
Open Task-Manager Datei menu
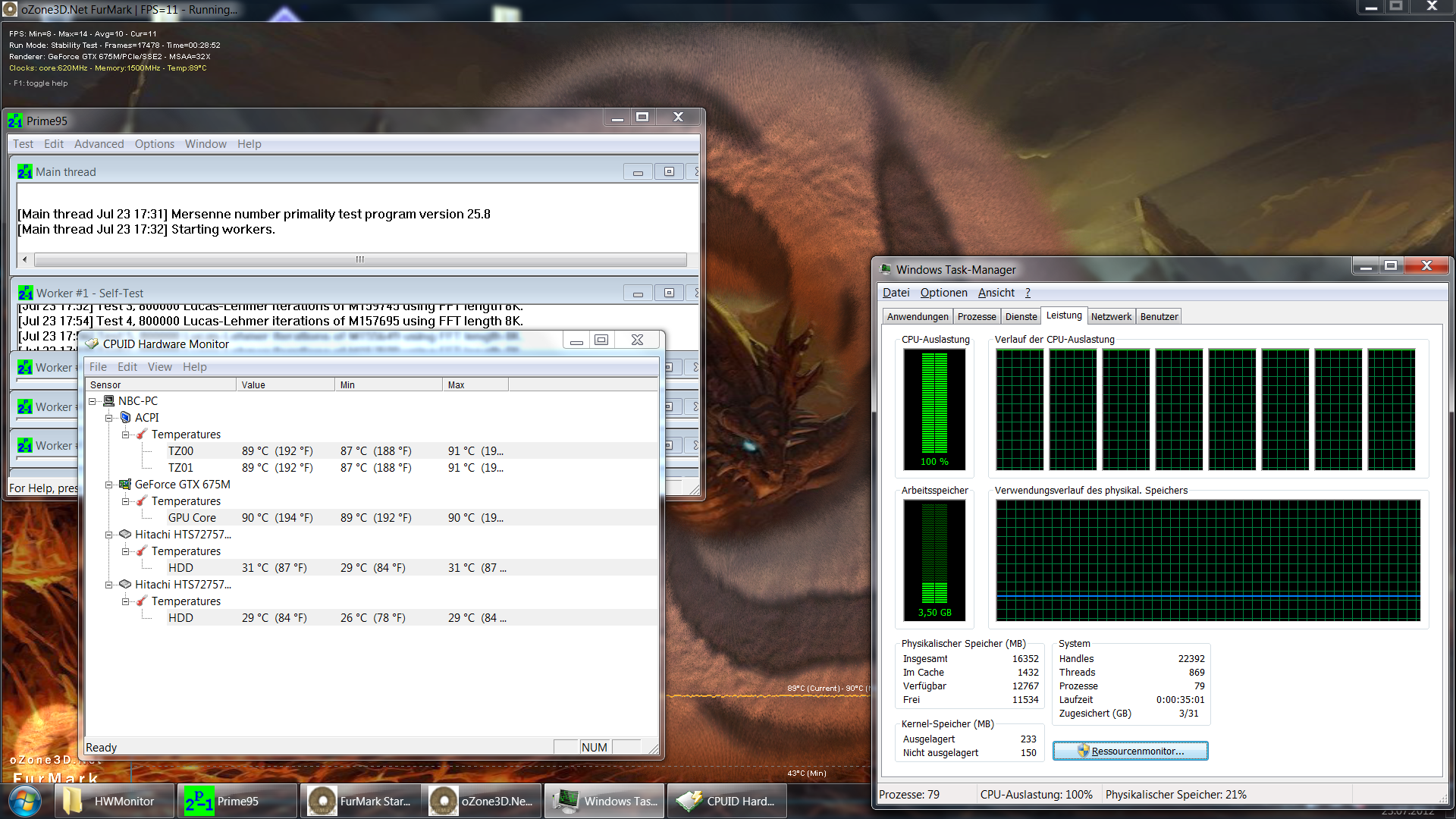coord(896,293)
